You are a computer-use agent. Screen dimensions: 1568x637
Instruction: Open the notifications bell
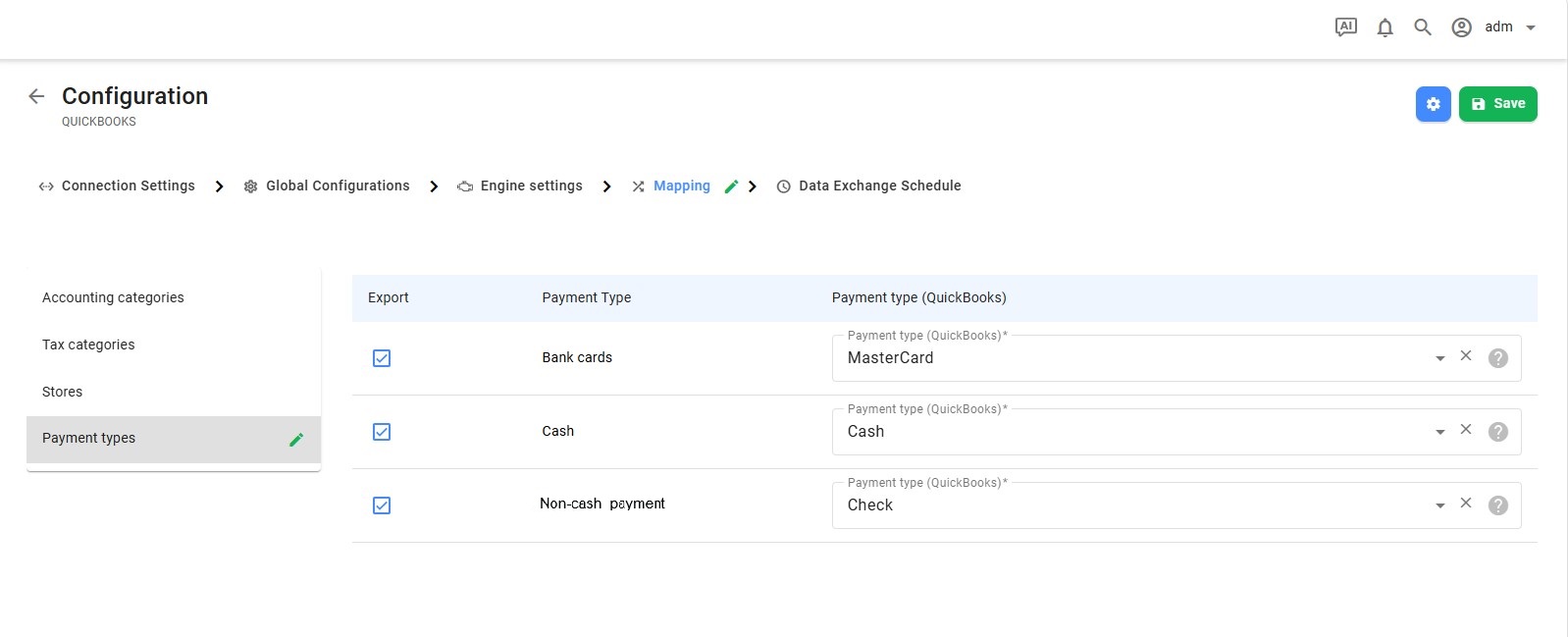[x=1385, y=27]
